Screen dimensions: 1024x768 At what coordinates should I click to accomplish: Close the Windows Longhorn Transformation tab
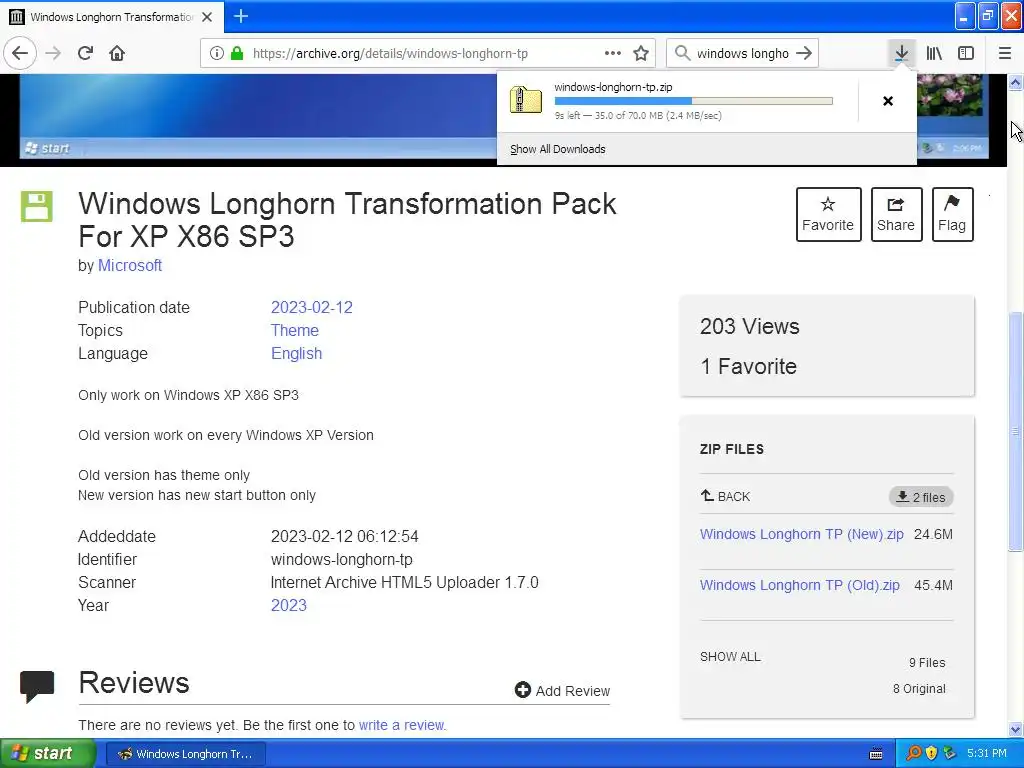(207, 17)
